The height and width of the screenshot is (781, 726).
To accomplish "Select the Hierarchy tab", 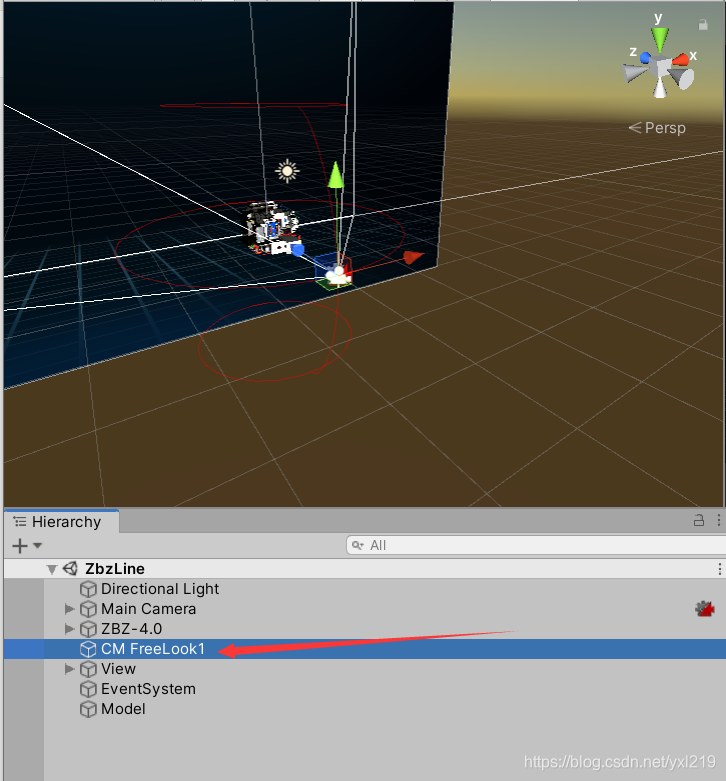I will coord(61,521).
